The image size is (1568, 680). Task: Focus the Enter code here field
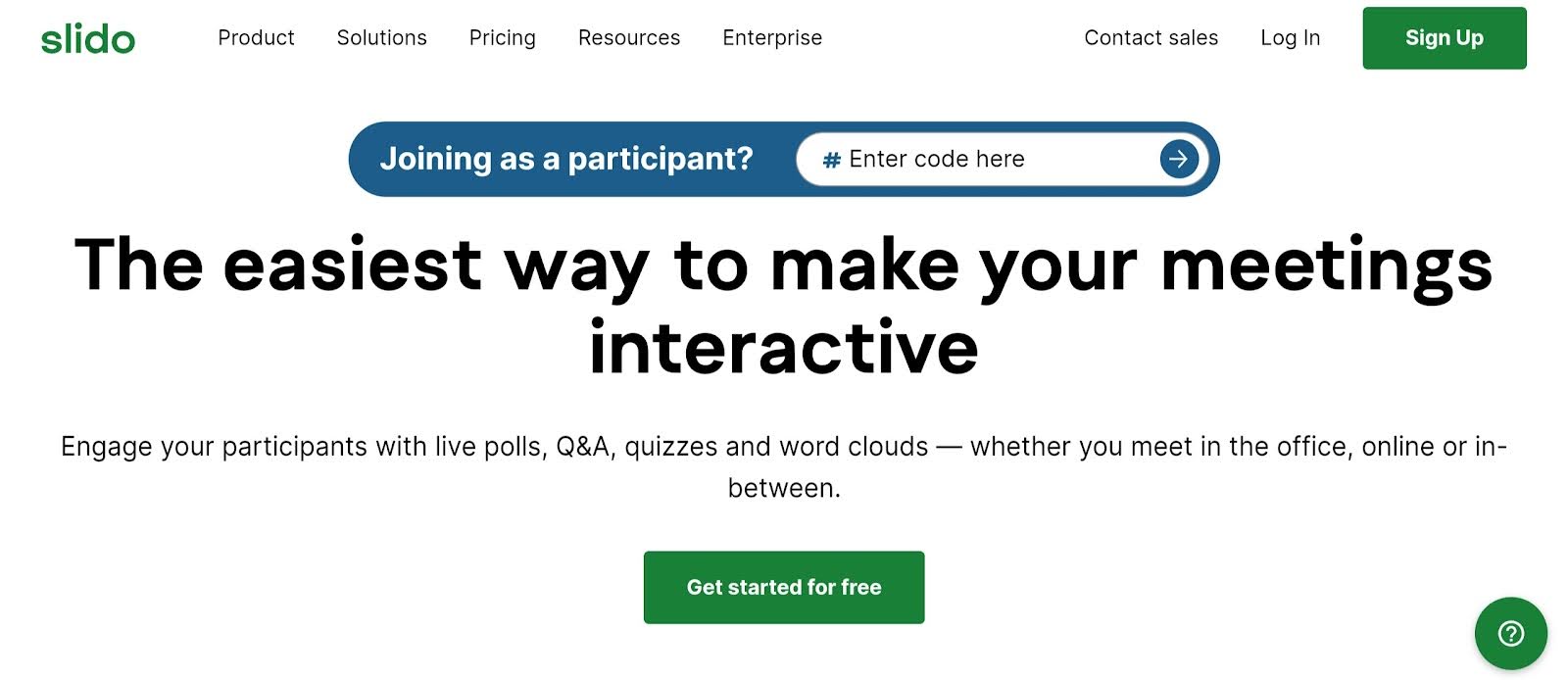990,159
